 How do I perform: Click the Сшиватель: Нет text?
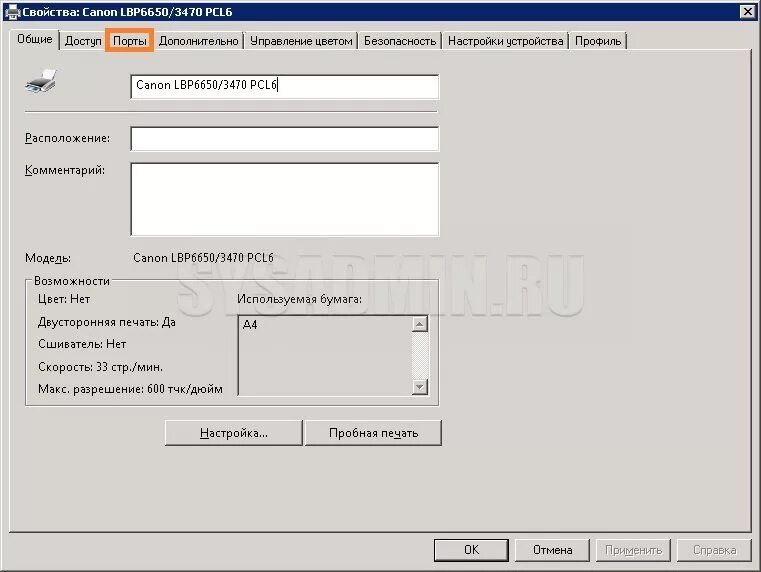point(82,344)
